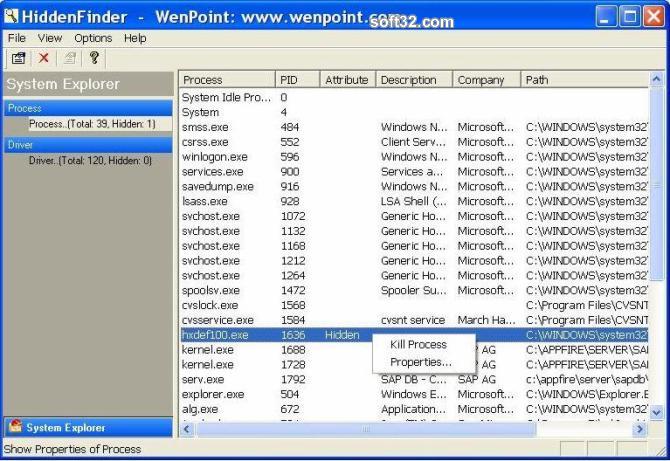The image size is (670, 461).
Task: Click the System Explorer bottom bar button
Action: [87, 428]
